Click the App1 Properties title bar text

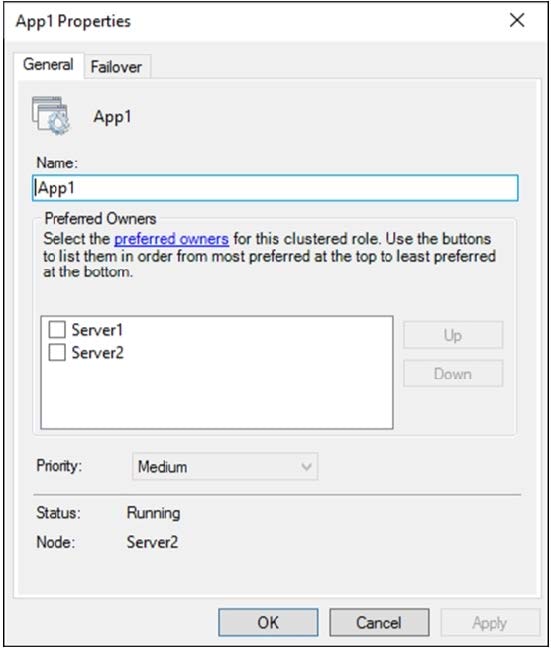click(73, 21)
